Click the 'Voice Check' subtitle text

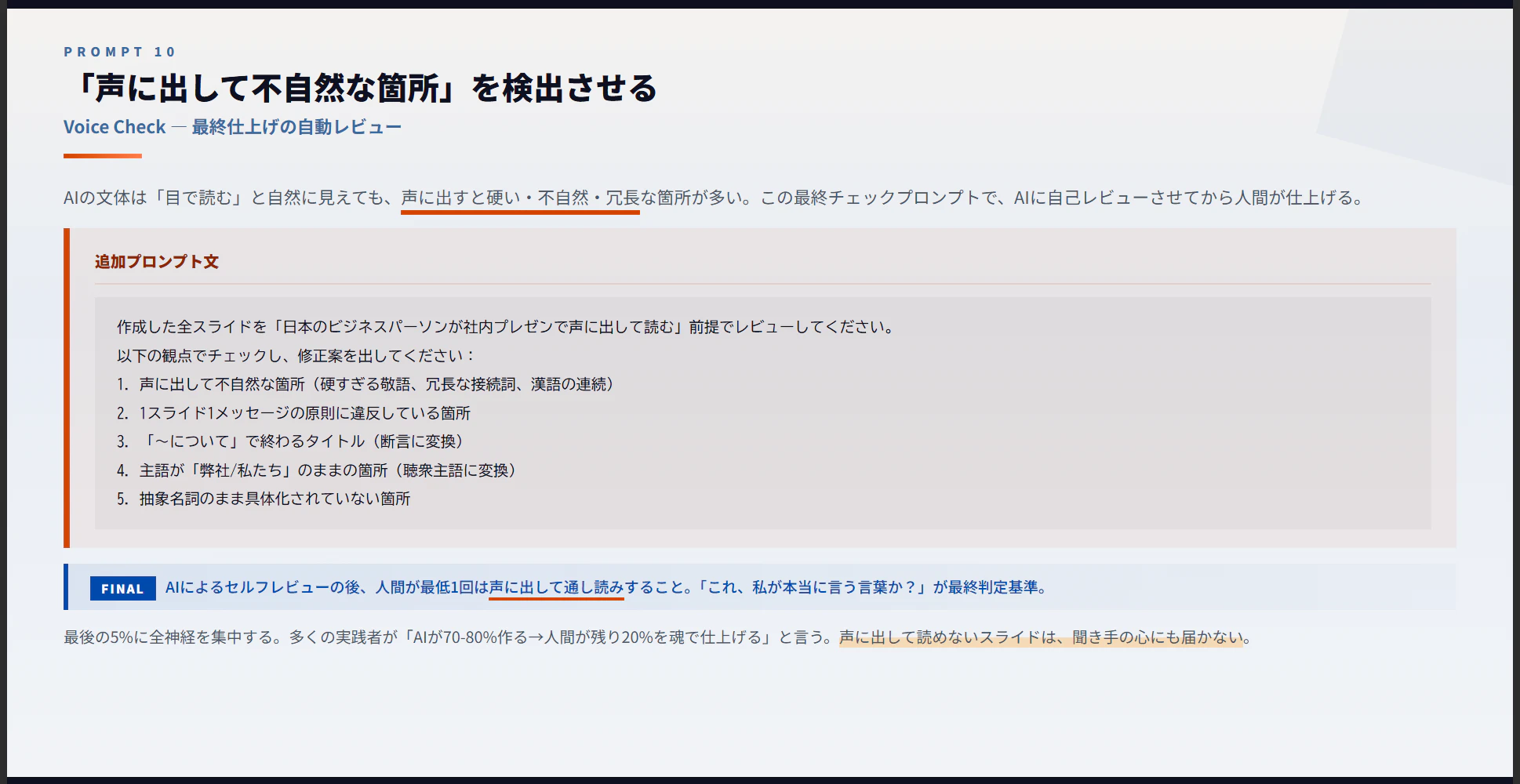pos(115,127)
